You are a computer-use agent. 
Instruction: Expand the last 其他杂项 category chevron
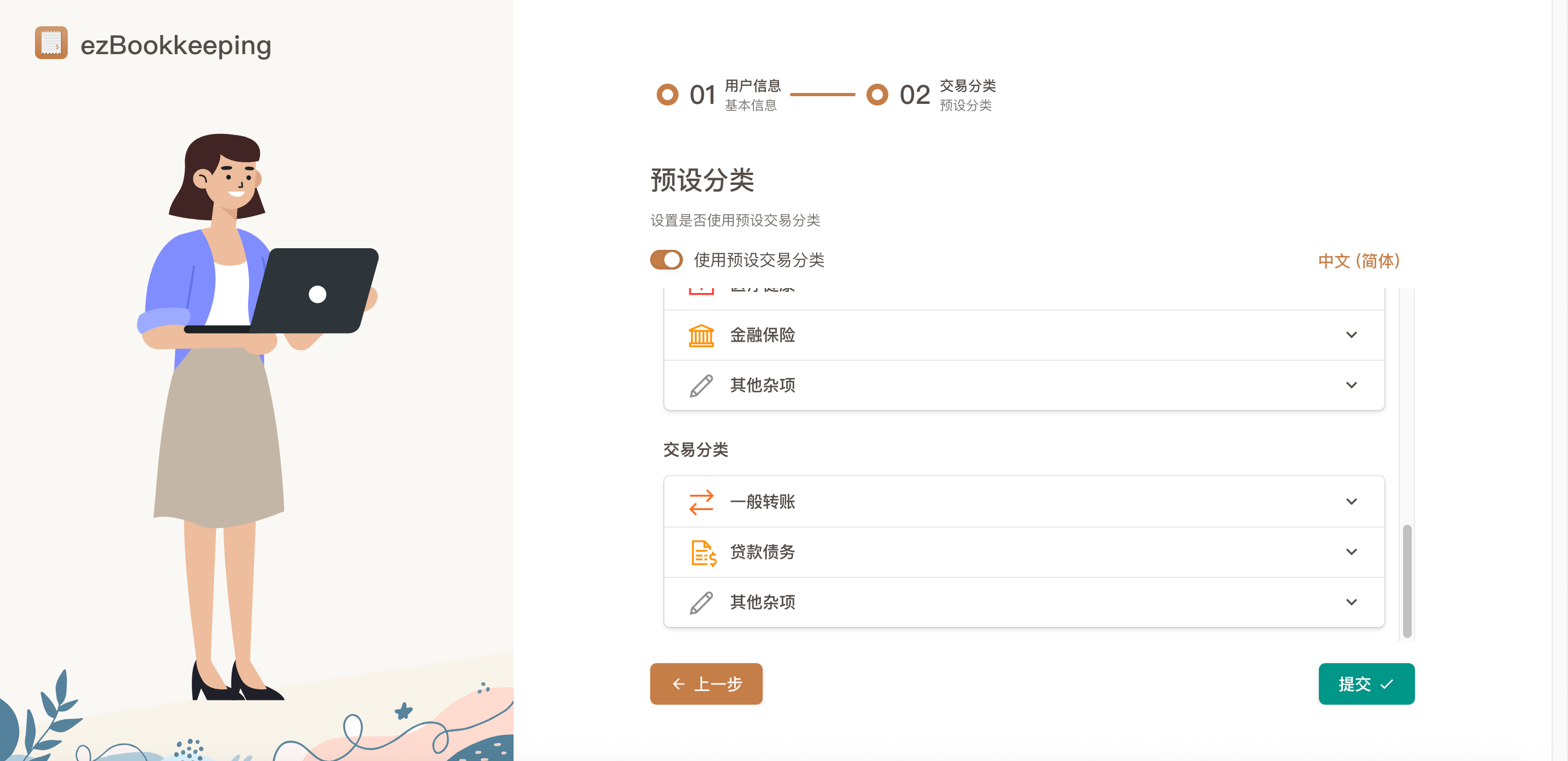[x=1351, y=602]
